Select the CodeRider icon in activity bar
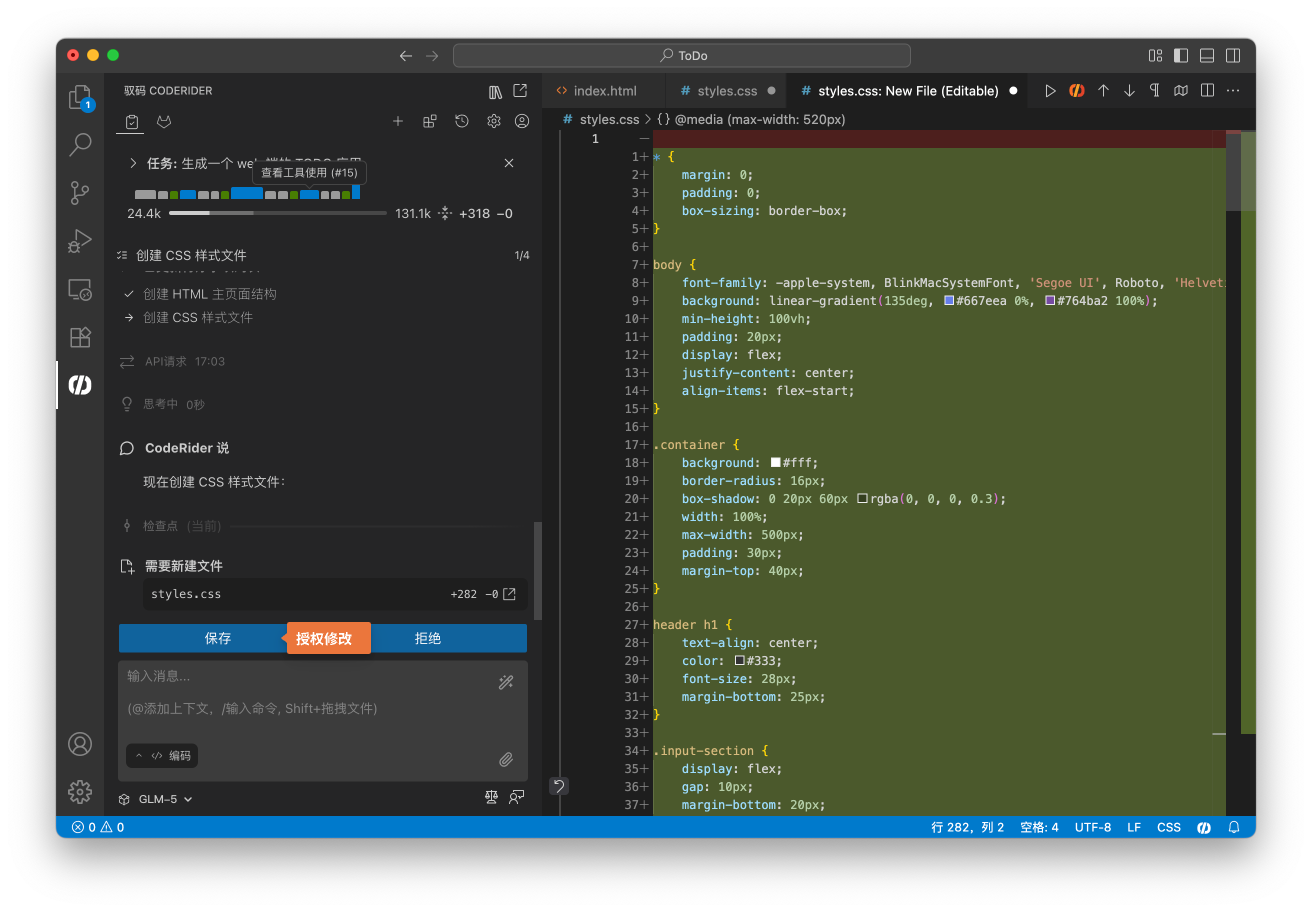The image size is (1312, 912). pyautogui.click(x=80, y=385)
